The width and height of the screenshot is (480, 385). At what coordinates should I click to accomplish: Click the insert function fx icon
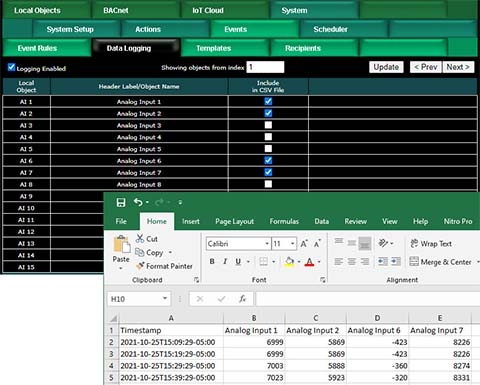(243, 299)
